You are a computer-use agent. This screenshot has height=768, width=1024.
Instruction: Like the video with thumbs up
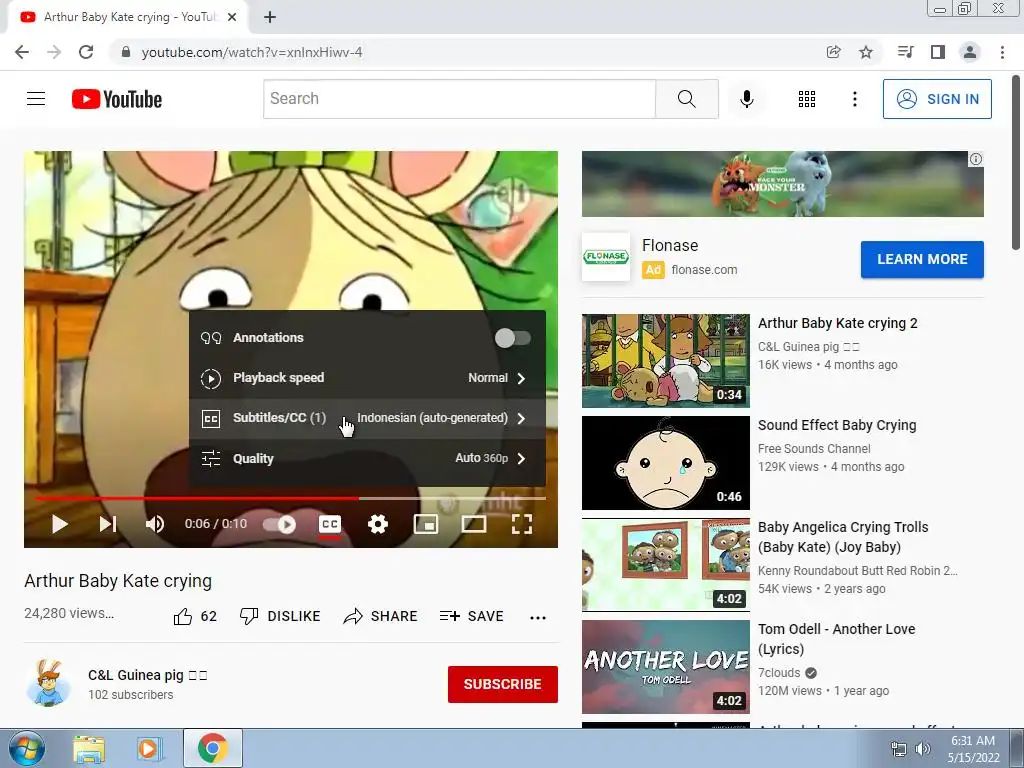[x=195, y=616]
